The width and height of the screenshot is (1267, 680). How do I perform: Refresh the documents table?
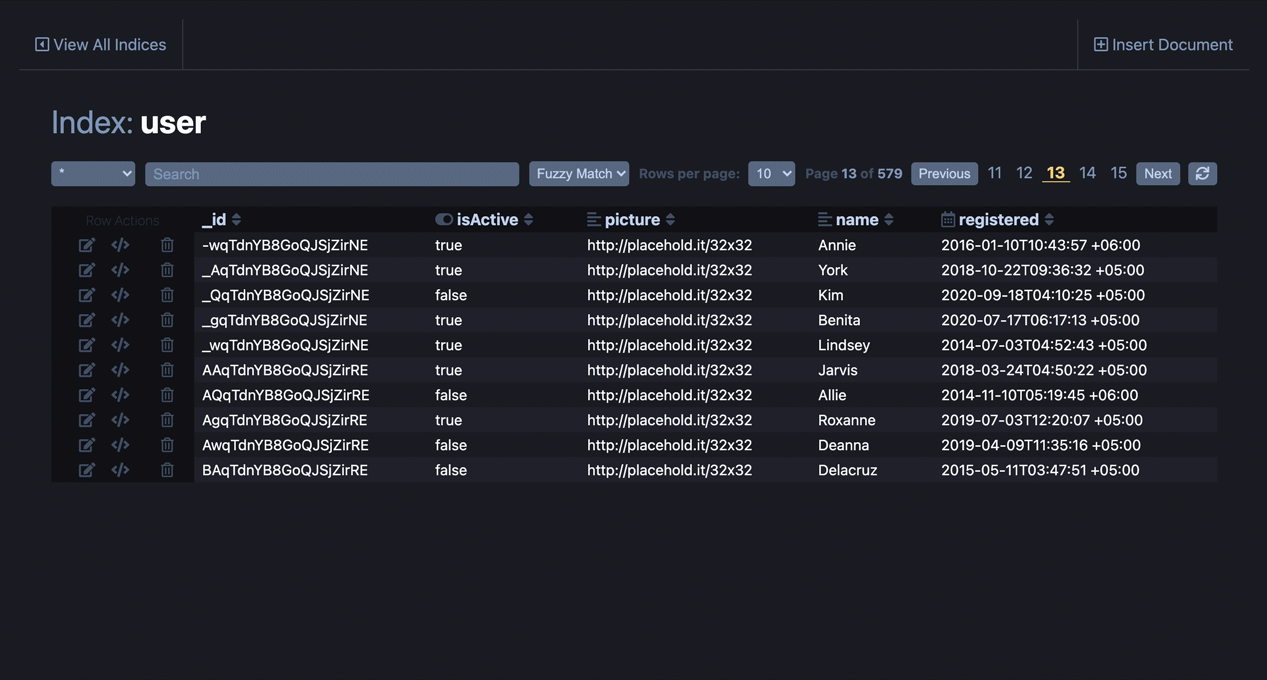coord(1202,172)
